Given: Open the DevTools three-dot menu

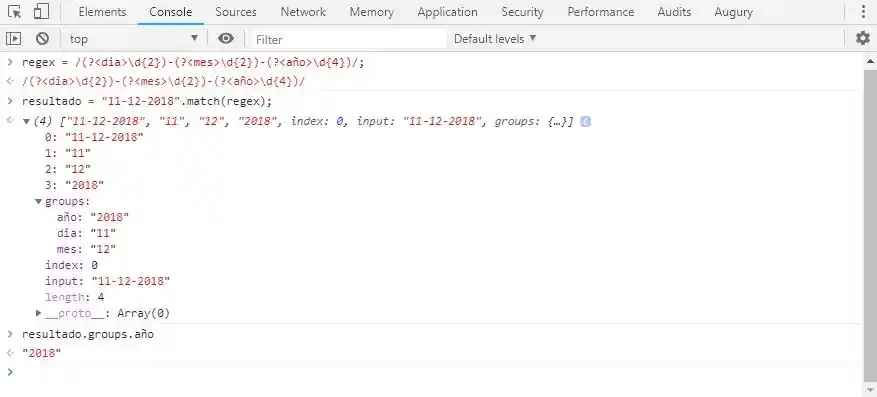Looking at the screenshot, I should [x=864, y=12].
